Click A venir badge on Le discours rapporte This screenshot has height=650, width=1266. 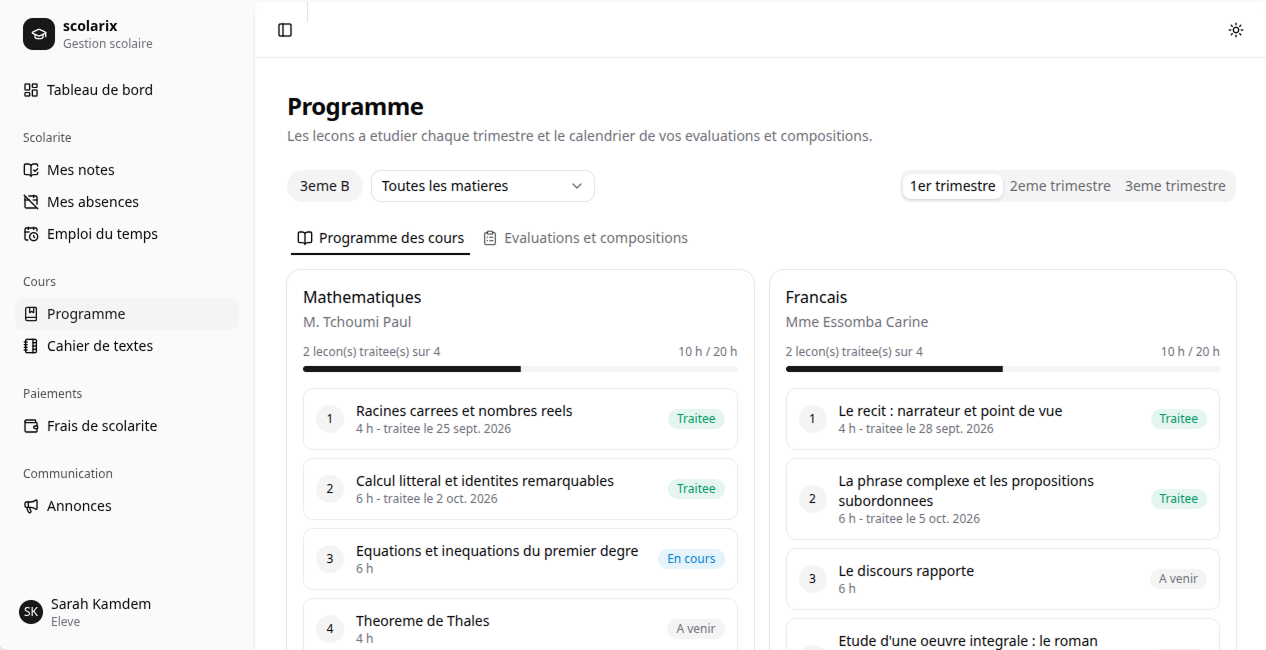[1178, 579]
